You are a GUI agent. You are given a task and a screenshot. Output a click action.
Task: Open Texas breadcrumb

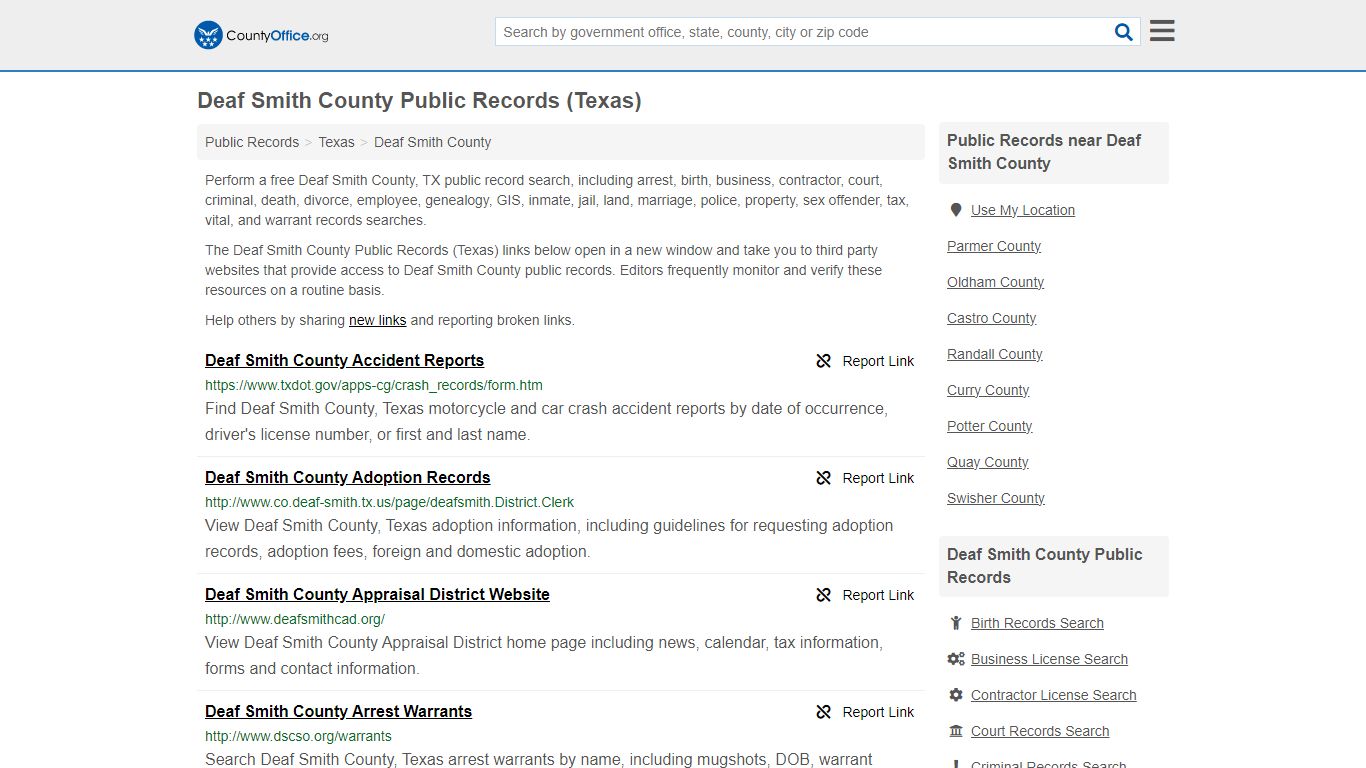(x=336, y=142)
